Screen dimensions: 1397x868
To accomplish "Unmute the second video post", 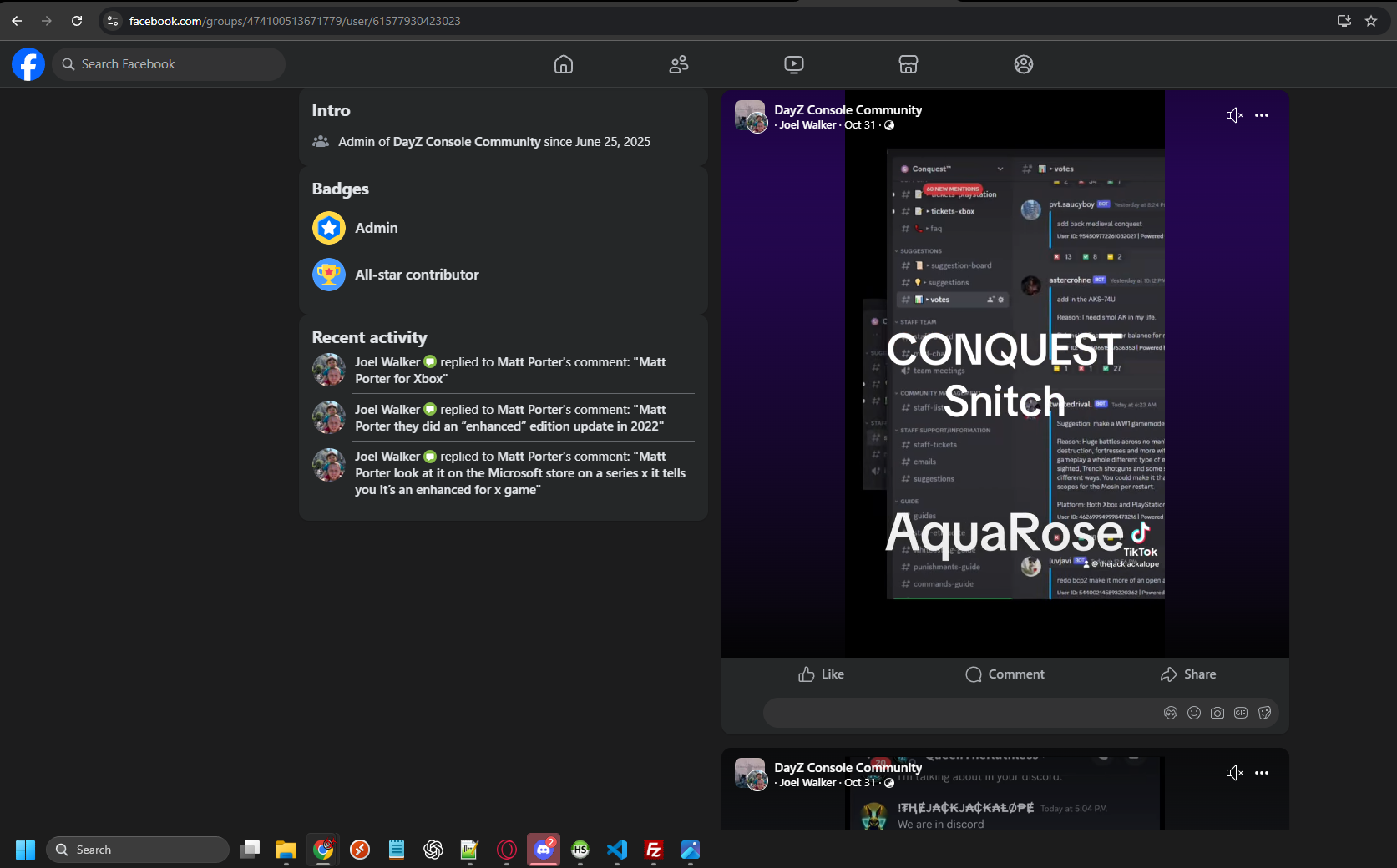I will [x=1234, y=773].
